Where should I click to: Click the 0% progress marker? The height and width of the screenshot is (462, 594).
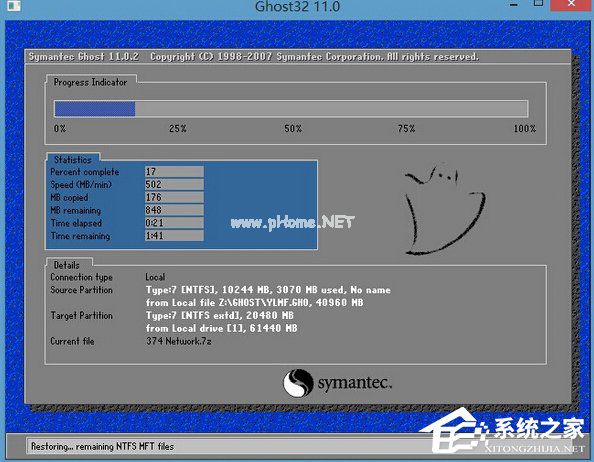(x=60, y=129)
